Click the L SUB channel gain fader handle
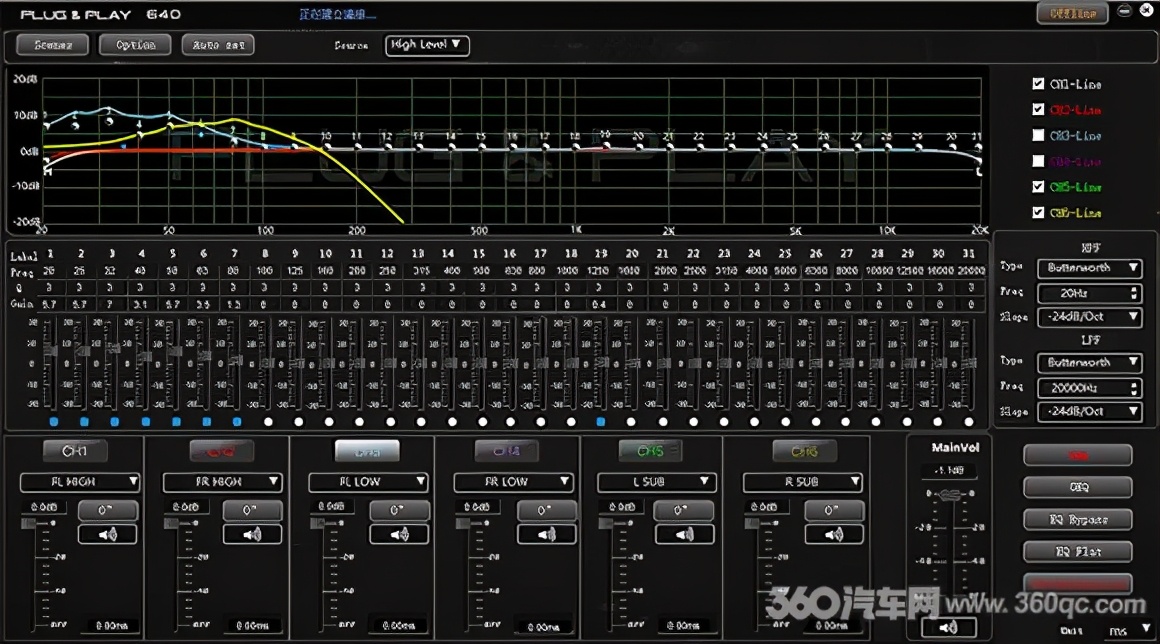1160x644 pixels. (605, 523)
